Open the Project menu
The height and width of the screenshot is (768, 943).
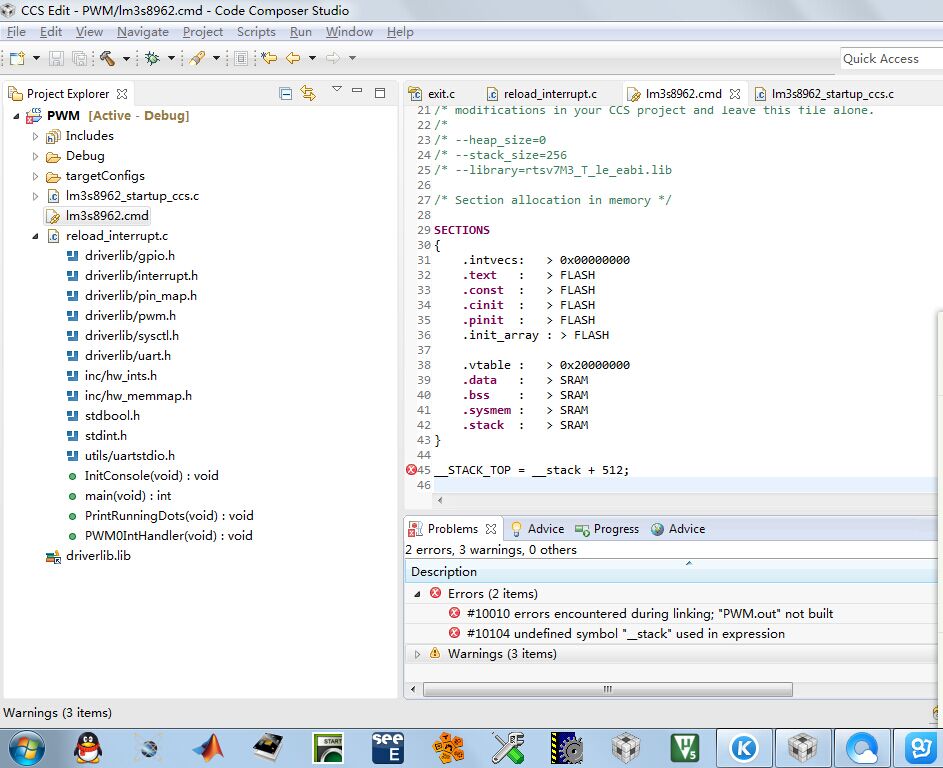(202, 32)
